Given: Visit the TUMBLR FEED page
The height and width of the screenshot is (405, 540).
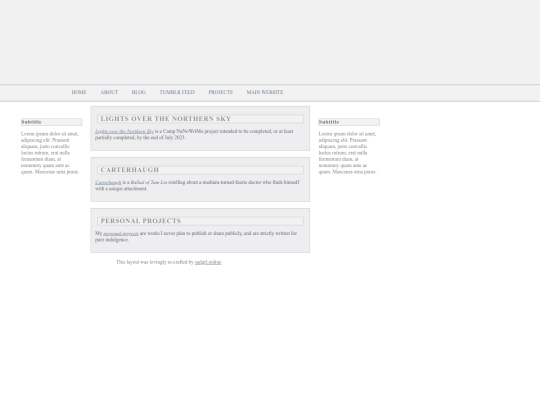Looking at the screenshot, I should (177, 92).
